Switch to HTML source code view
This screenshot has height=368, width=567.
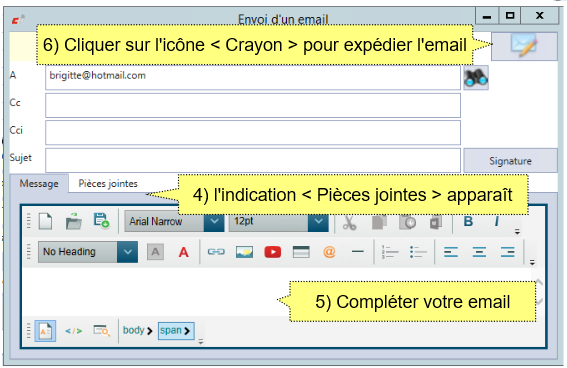tap(73, 331)
